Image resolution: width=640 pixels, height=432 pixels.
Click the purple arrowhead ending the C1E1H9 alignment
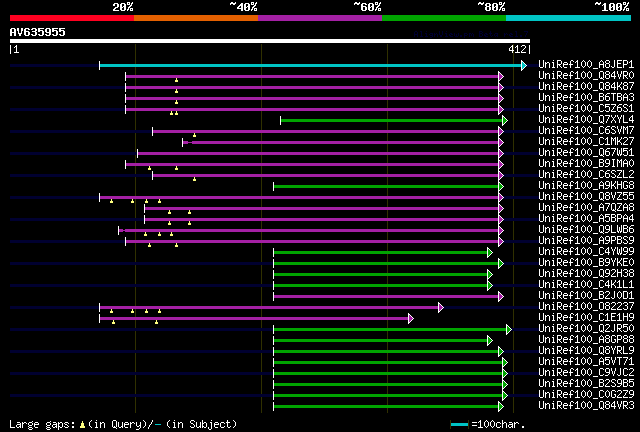pos(411,318)
